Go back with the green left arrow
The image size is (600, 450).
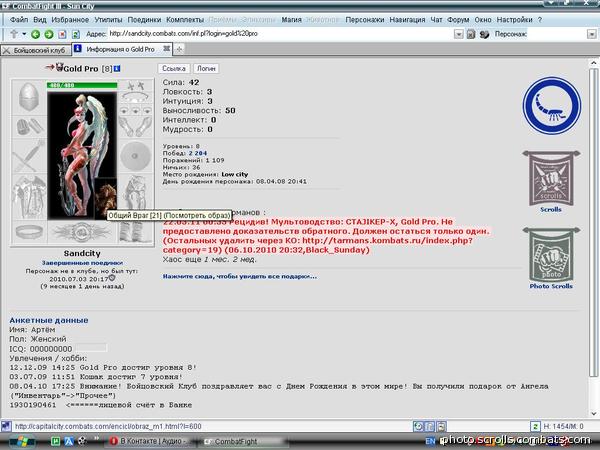[35, 34]
